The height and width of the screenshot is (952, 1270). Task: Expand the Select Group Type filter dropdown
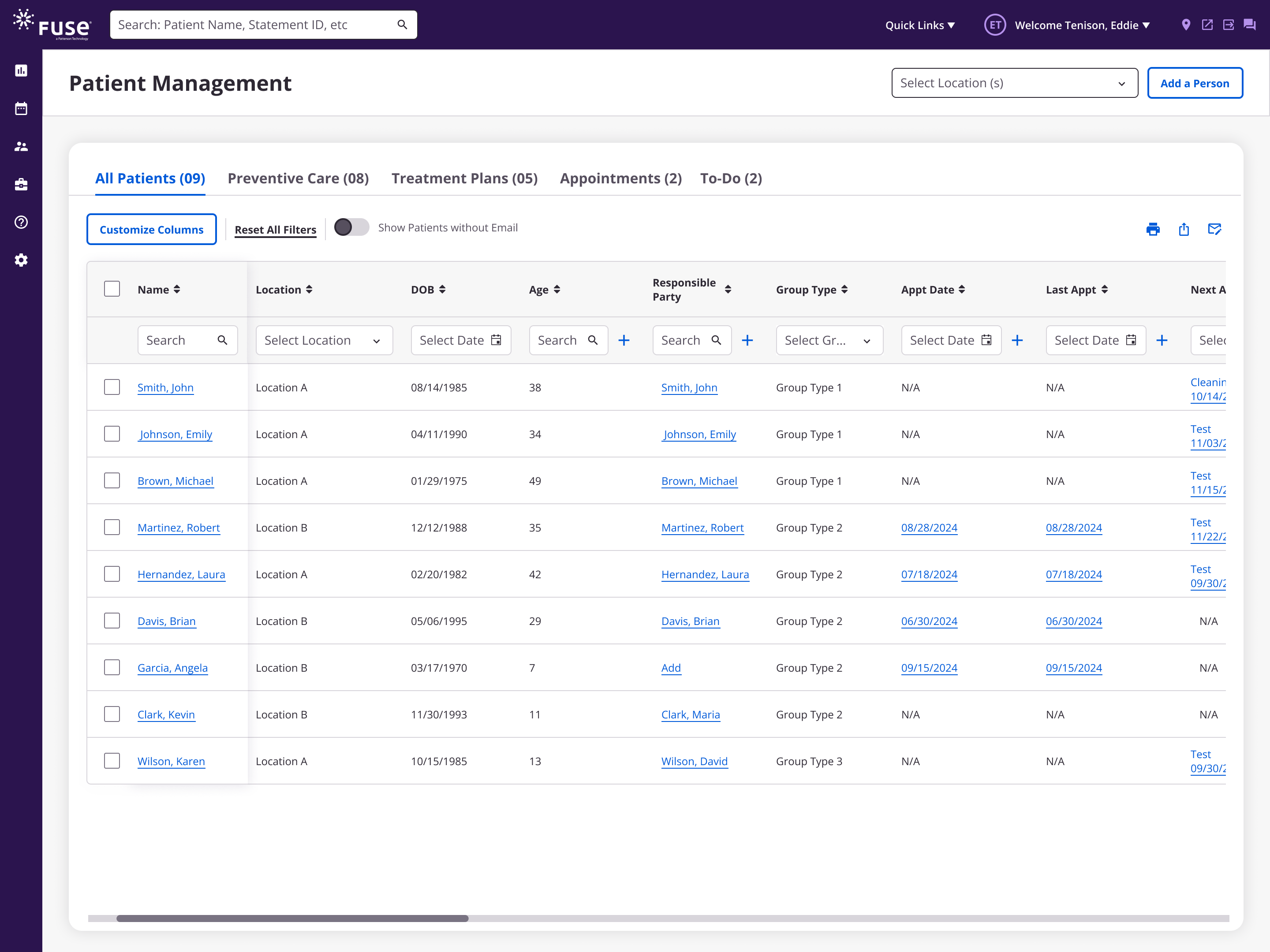(x=829, y=340)
